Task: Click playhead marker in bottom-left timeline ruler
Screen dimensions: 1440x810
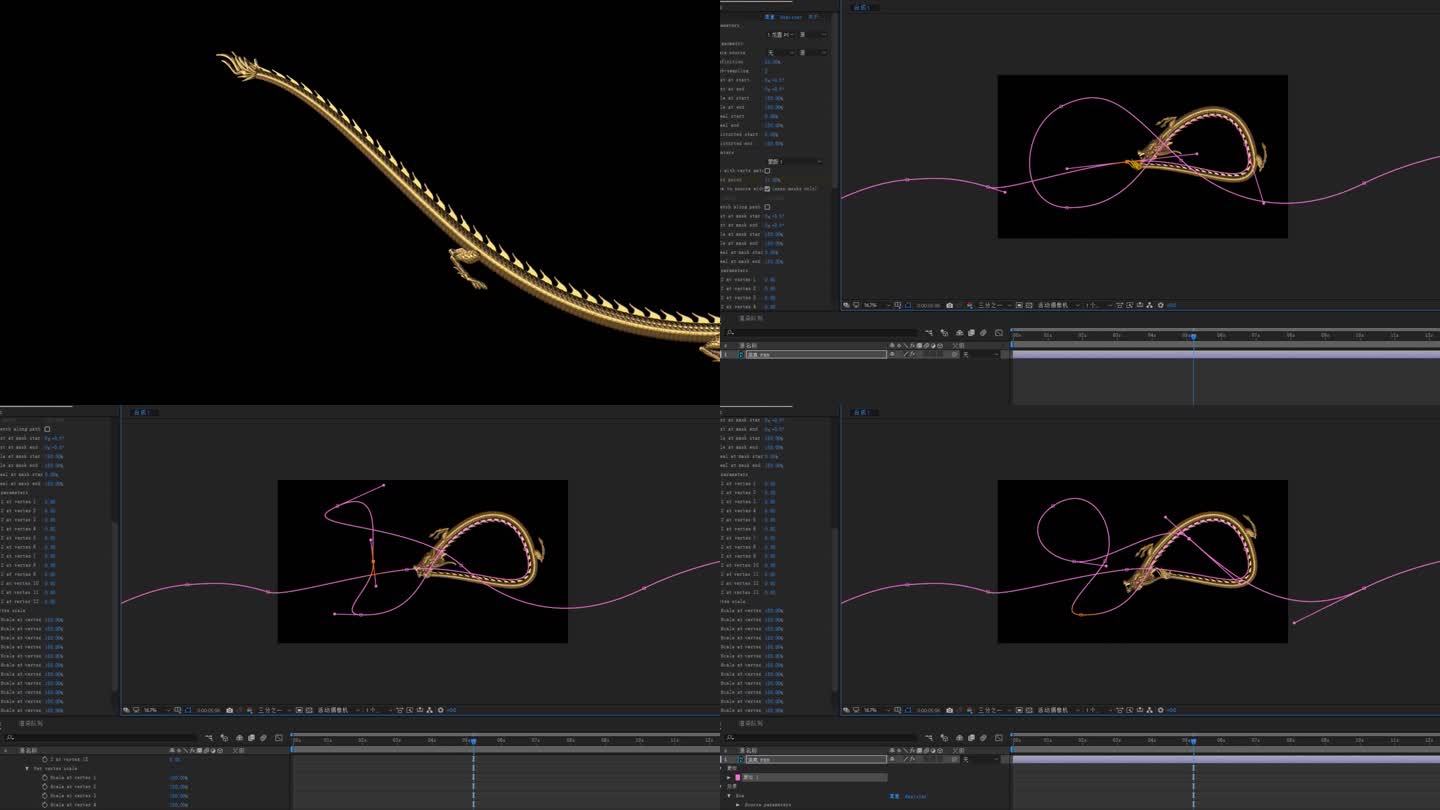Action: [473, 741]
